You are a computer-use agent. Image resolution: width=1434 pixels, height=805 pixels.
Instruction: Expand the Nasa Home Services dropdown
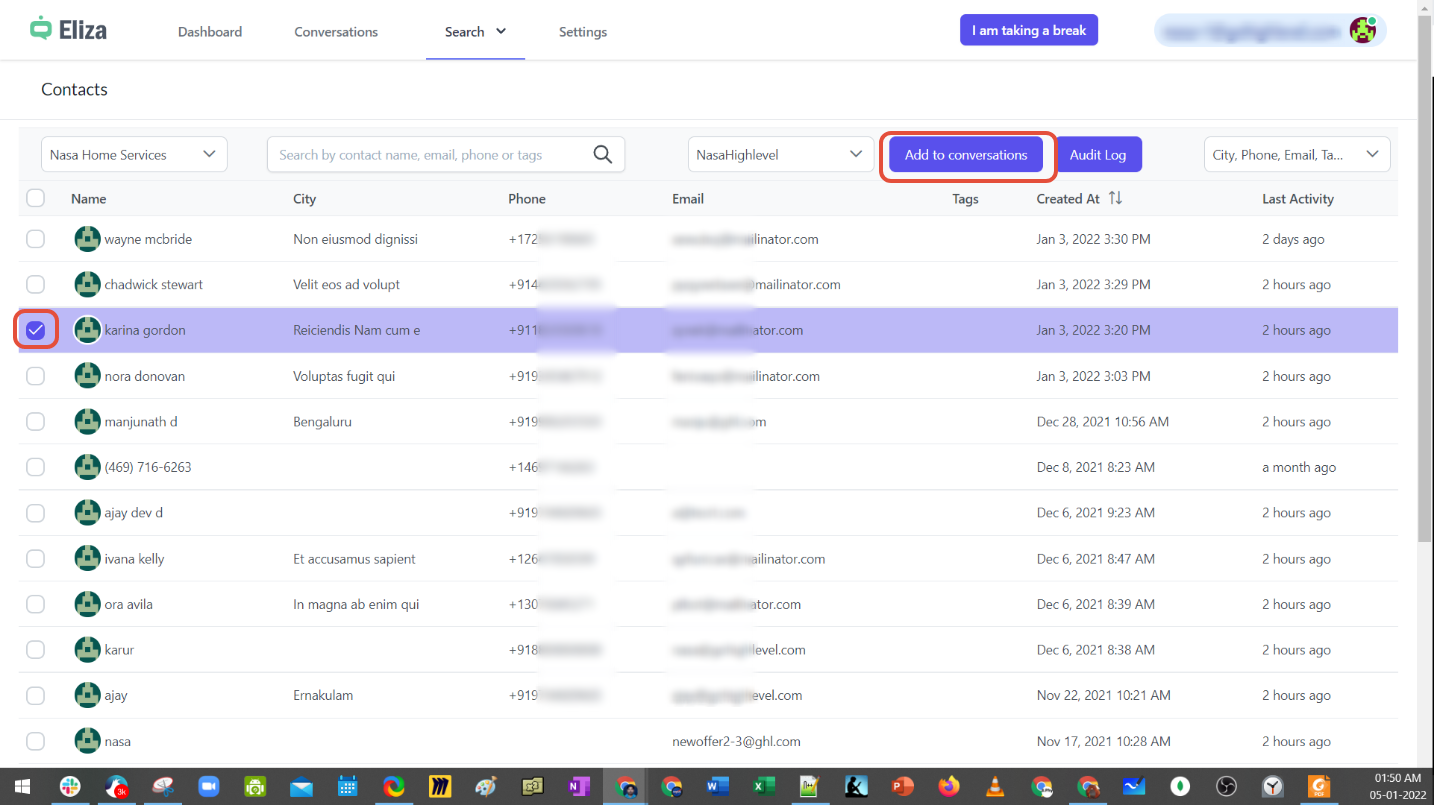coord(134,154)
